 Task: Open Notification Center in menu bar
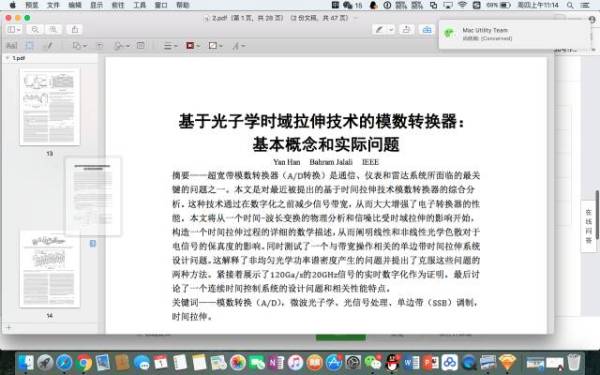(585, 5)
